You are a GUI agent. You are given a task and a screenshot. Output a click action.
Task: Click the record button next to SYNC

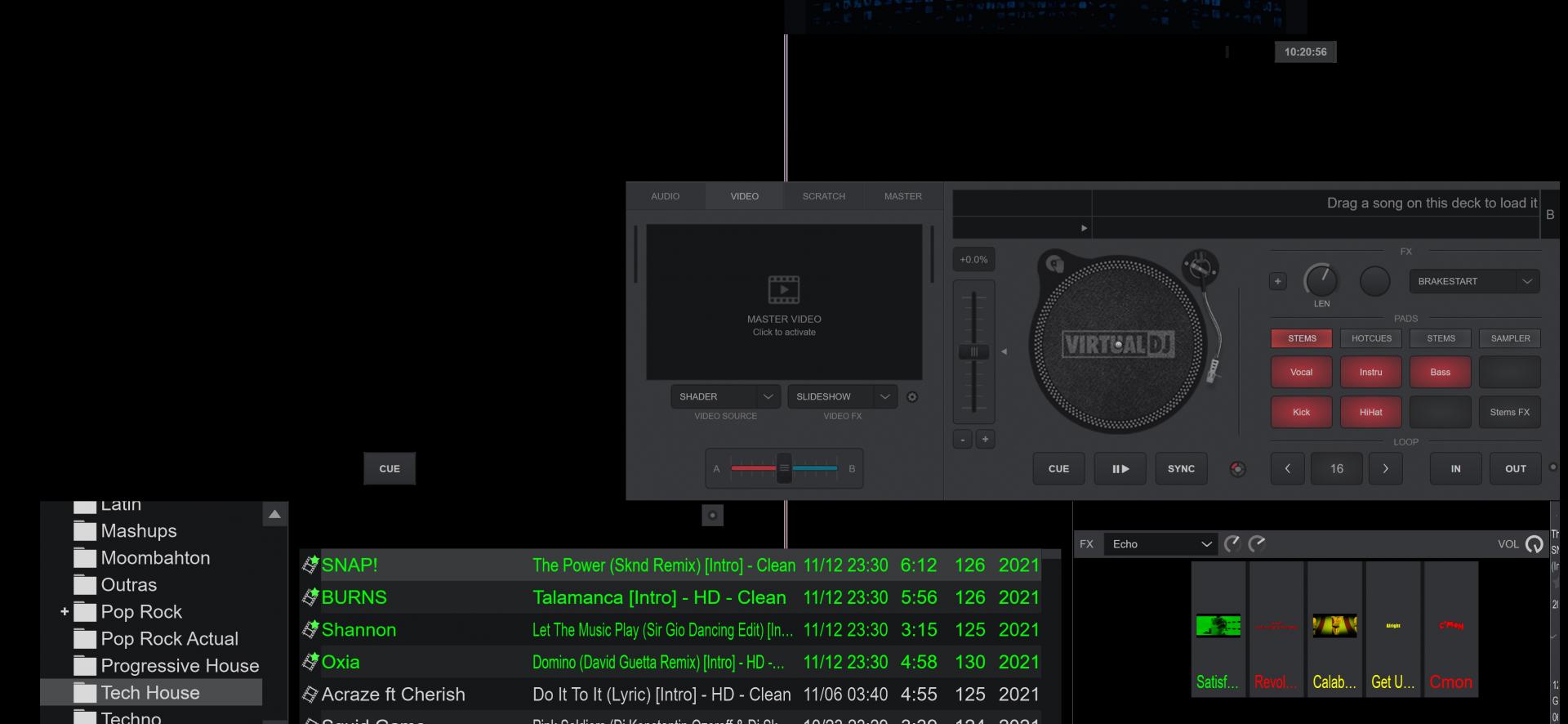click(x=1238, y=469)
